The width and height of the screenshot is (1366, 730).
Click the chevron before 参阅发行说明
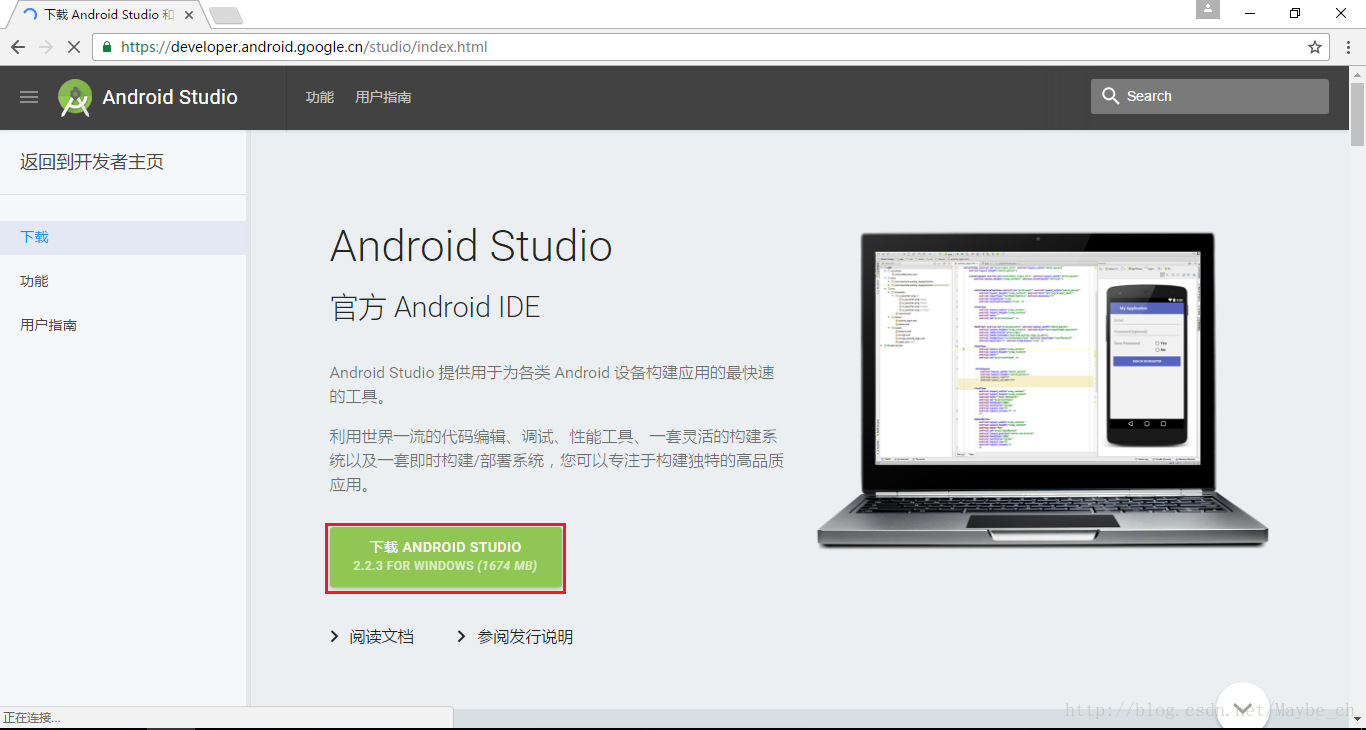pos(461,637)
